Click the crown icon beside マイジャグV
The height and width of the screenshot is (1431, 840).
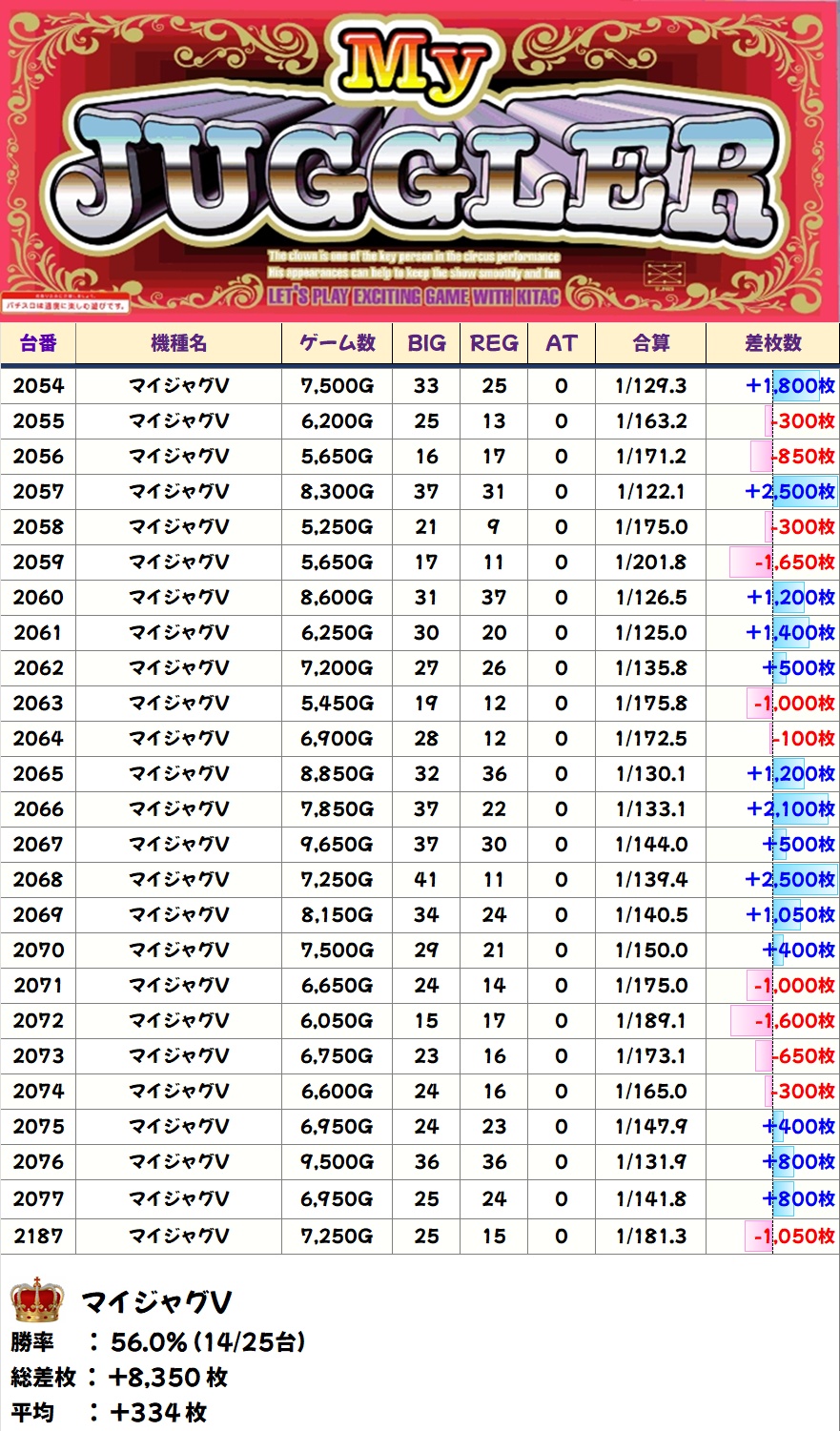point(36,1300)
